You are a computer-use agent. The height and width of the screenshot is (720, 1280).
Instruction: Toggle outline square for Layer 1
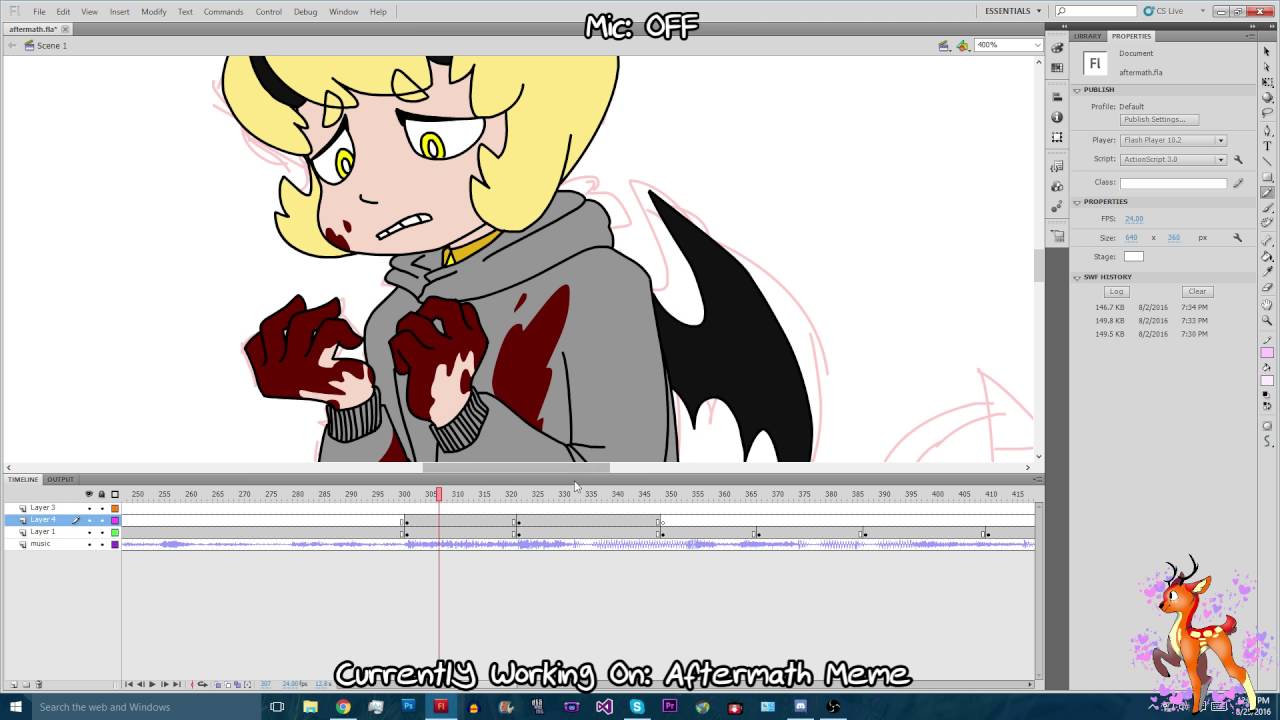point(115,532)
